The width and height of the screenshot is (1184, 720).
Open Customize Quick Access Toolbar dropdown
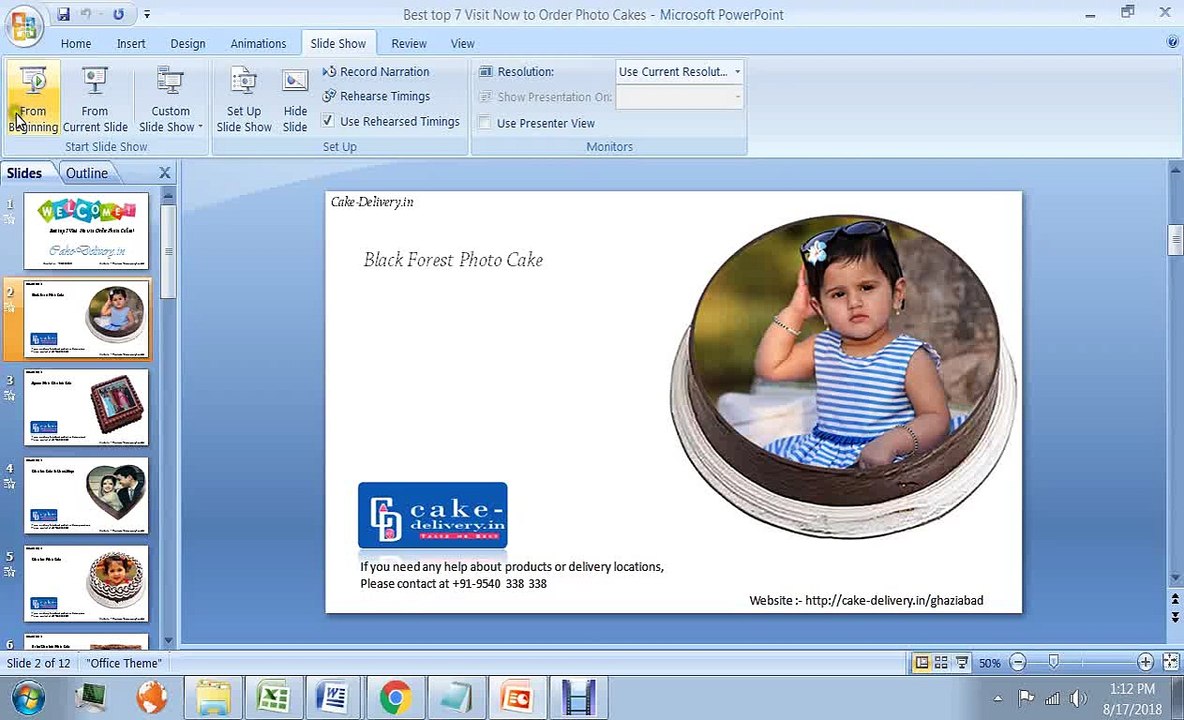point(147,14)
